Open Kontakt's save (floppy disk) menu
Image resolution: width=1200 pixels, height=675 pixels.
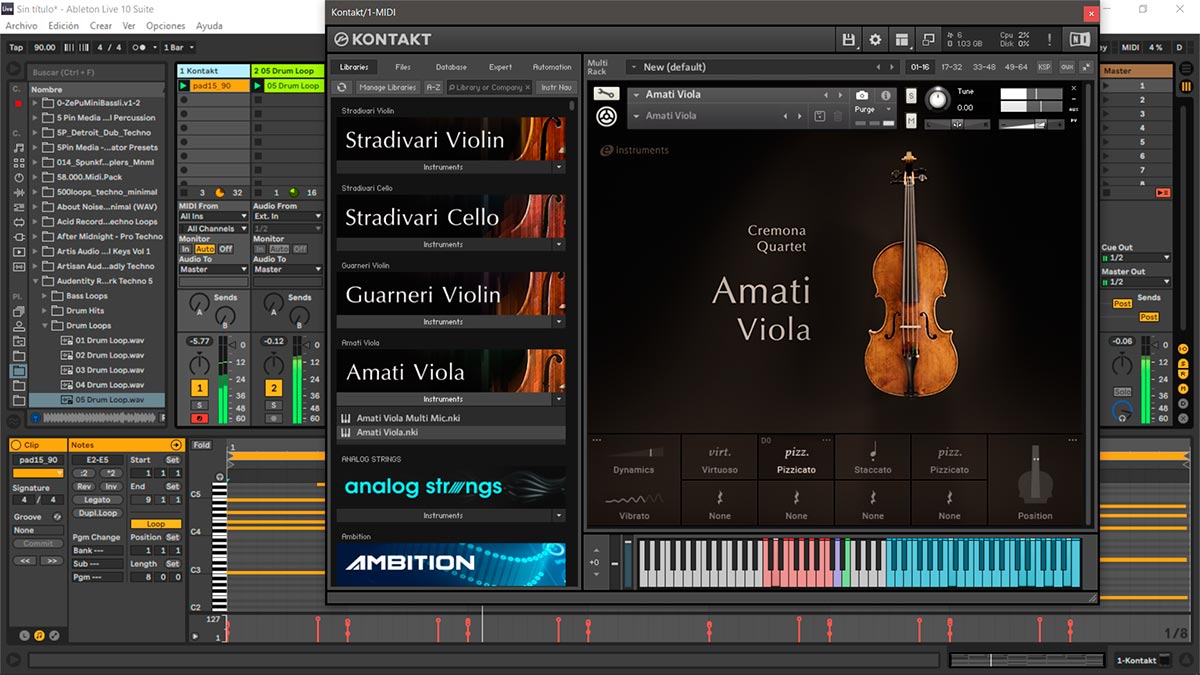pos(849,40)
